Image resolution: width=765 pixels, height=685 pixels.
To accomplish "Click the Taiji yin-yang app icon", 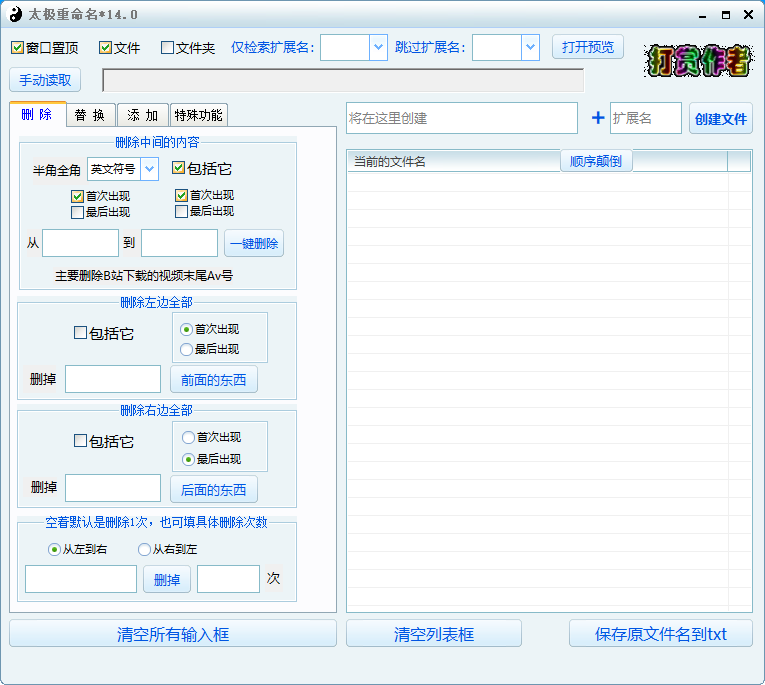I will (x=16, y=14).
